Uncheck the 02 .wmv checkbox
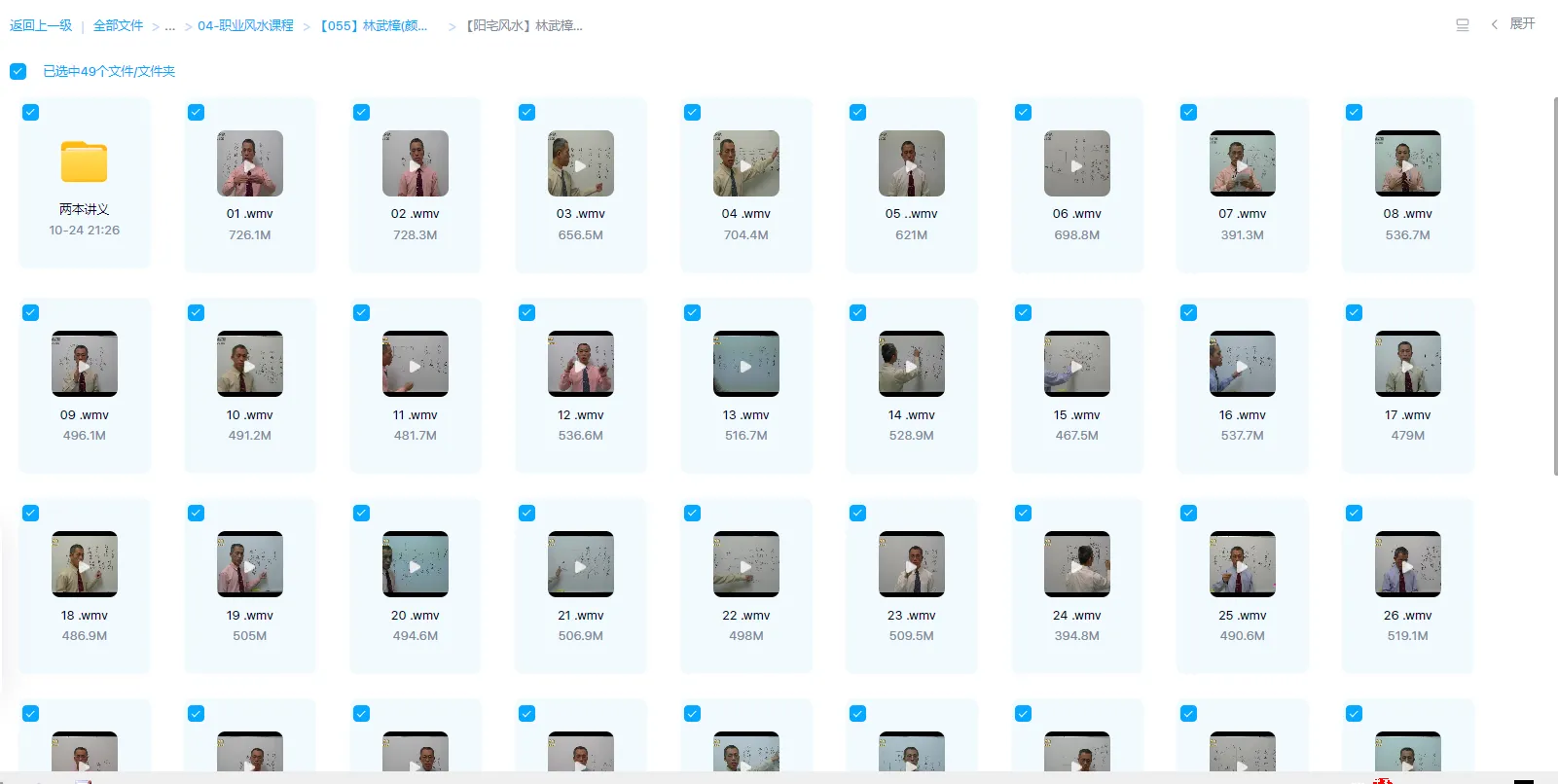1558x784 pixels. tap(361, 112)
